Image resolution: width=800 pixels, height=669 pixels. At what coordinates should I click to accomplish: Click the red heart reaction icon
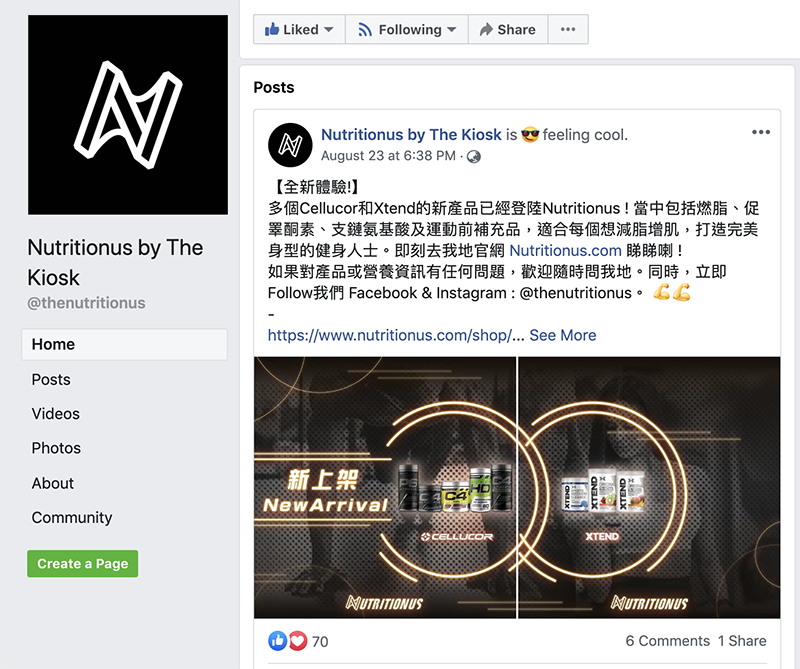tap(298, 640)
